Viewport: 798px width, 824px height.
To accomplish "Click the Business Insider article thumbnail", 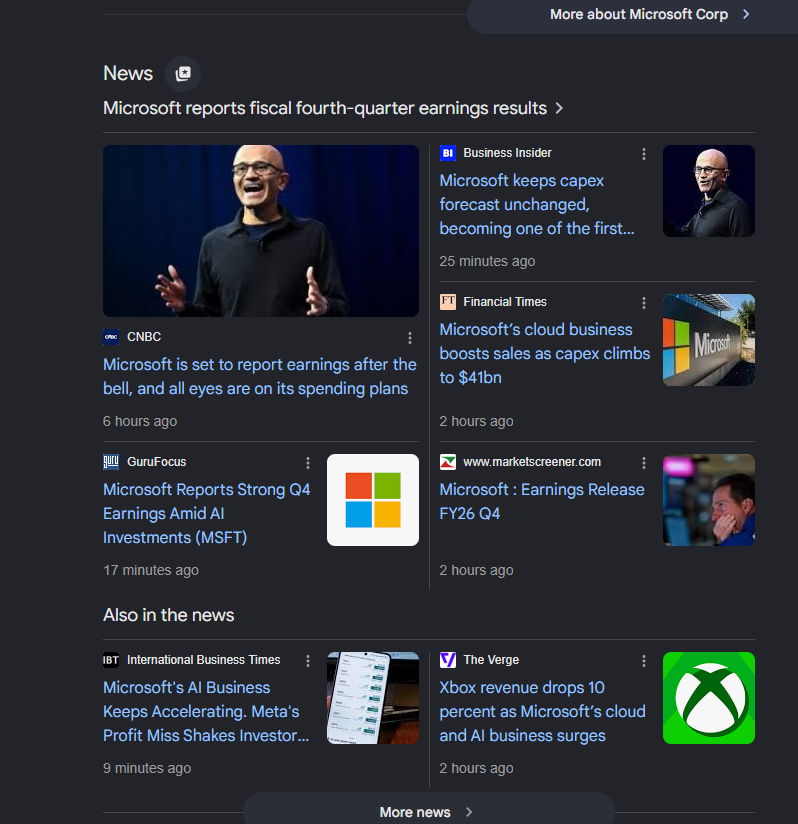I will point(709,191).
